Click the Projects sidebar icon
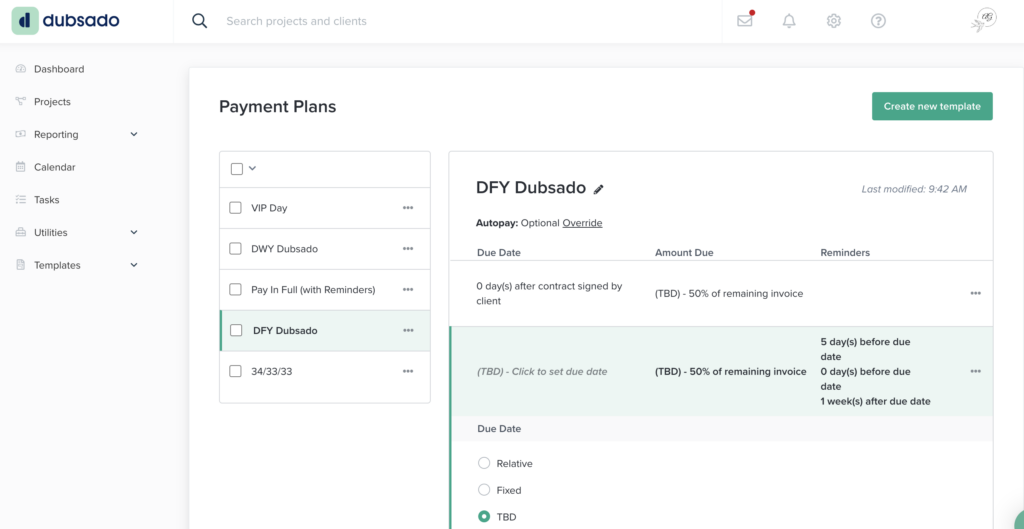The image size is (1024, 529). [x=20, y=101]
